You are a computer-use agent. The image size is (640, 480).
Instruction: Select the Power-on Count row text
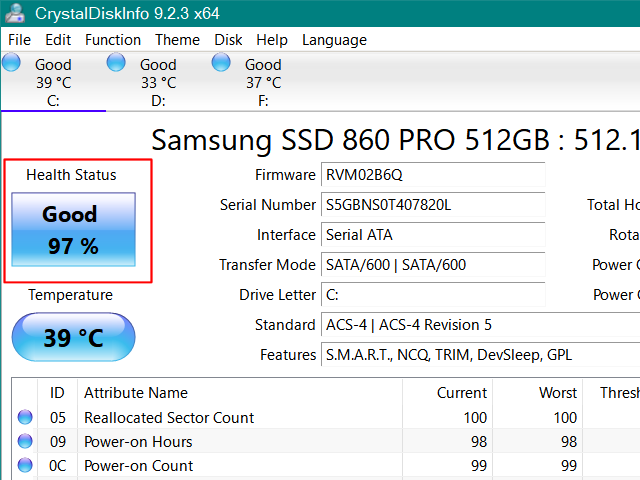coord(138,466)
